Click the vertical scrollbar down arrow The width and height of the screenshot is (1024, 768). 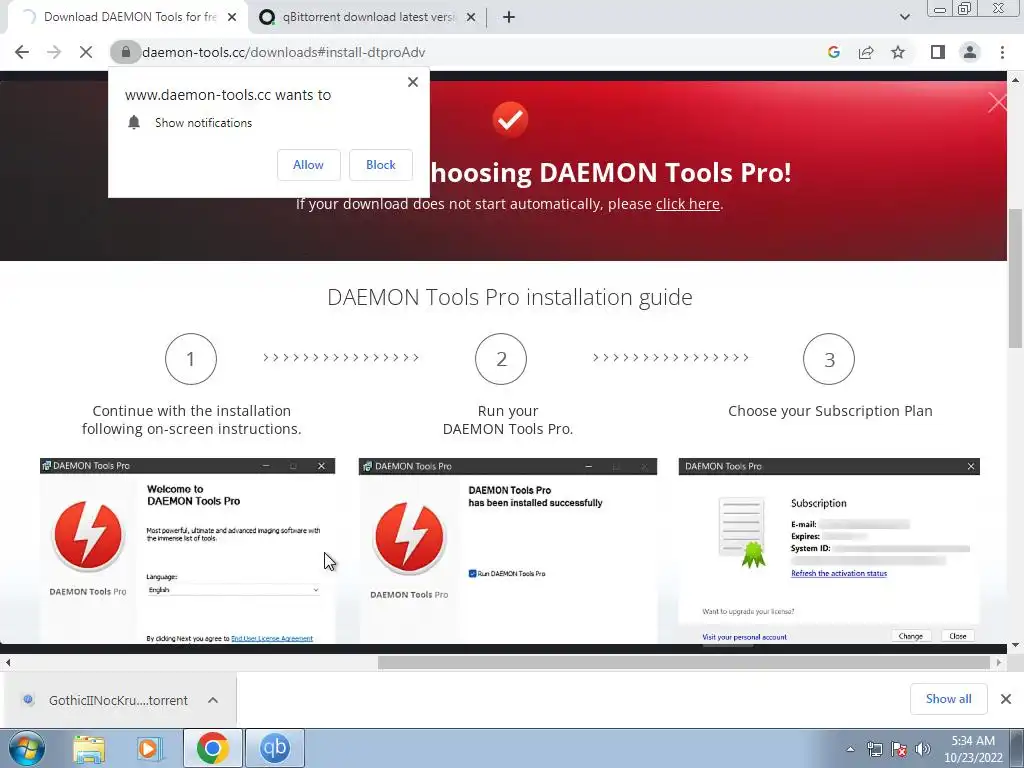pos(1016,645)
